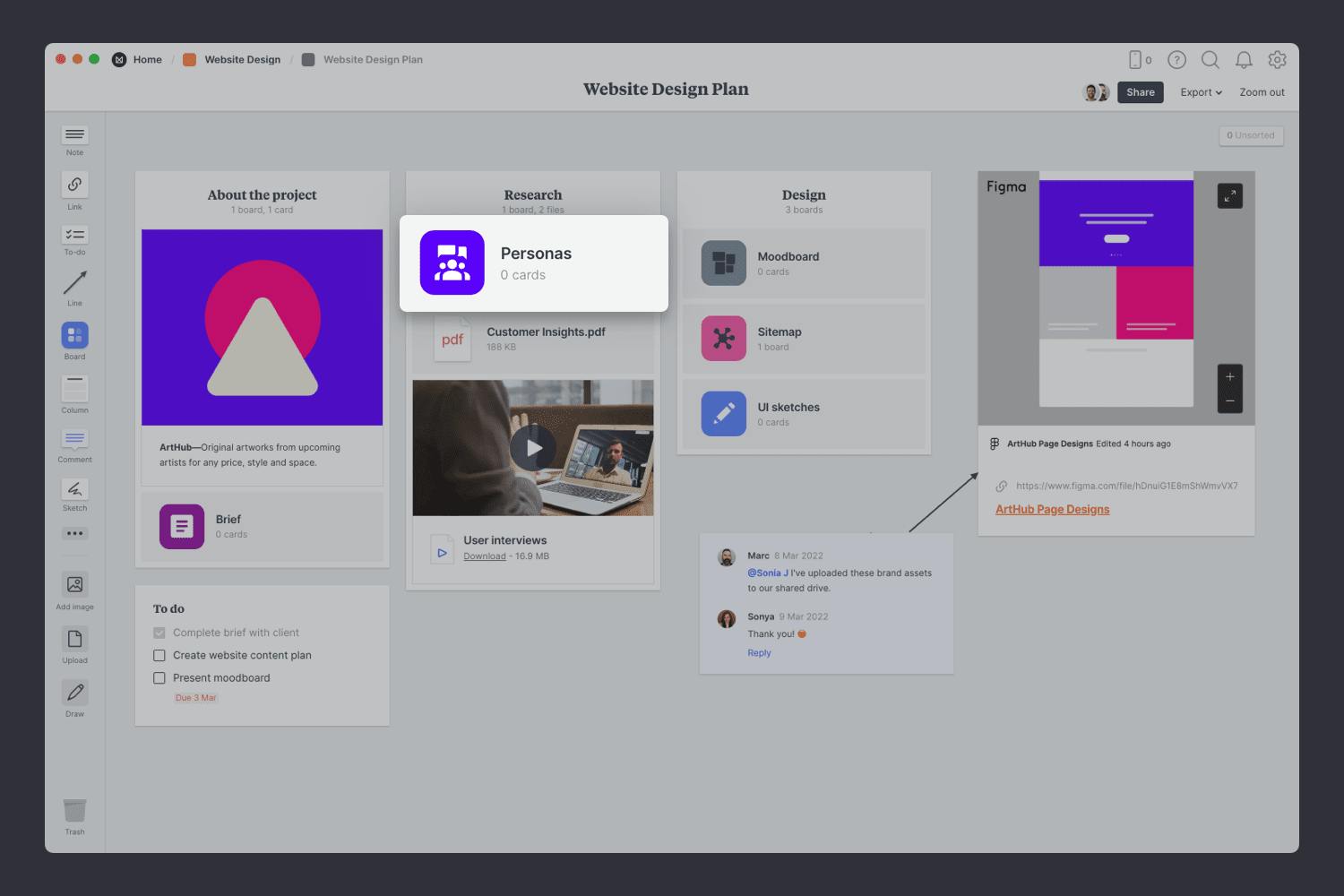Open the search magnifier icon
1344x896 pixels.
tap(1210, 60)
